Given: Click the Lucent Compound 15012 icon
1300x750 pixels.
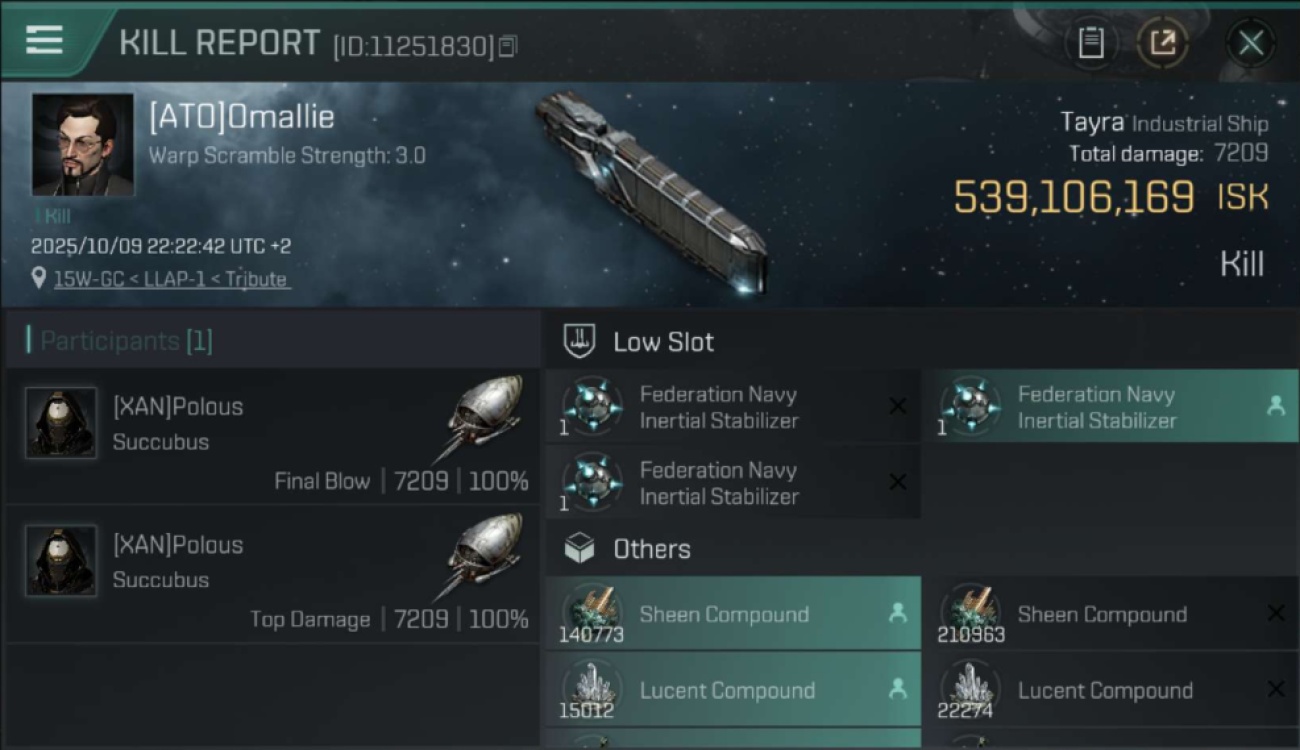Looking at the screenshot, I should (592, 689).
